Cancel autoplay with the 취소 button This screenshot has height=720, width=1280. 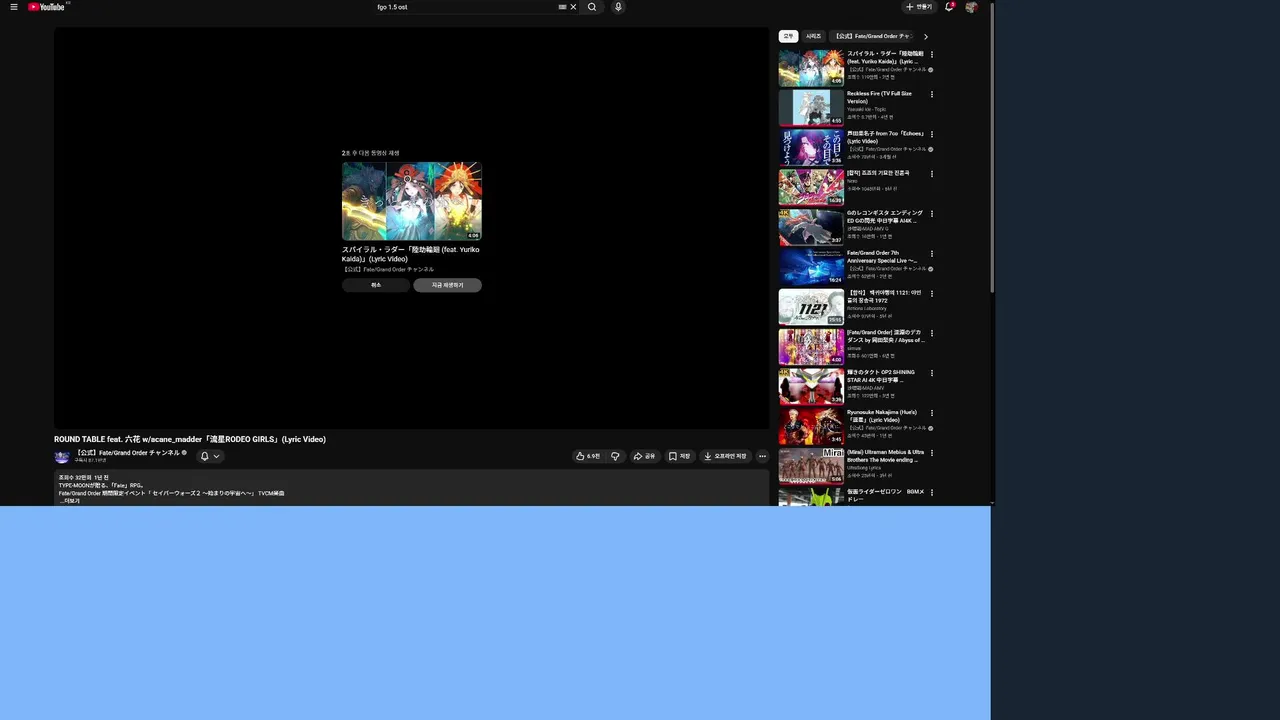point(376,285)
